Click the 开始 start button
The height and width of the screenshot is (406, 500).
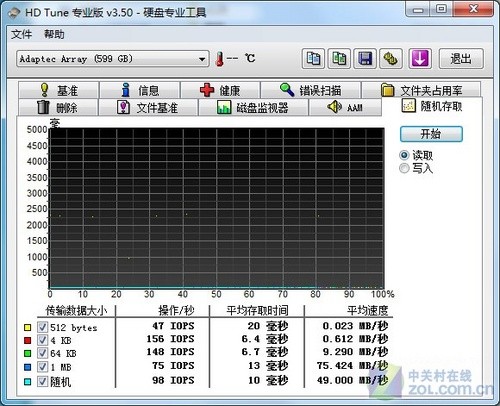(x=431, y=134)
